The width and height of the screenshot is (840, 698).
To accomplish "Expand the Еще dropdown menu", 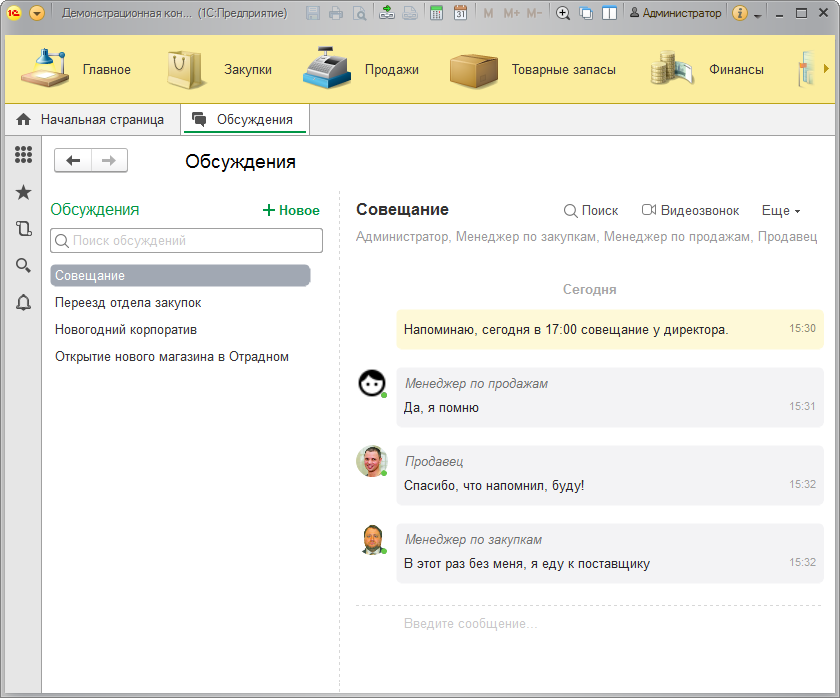I will pos(781,210).
